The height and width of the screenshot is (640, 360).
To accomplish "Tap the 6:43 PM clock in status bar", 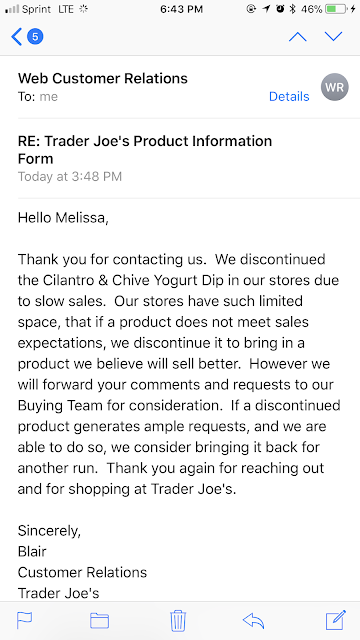I will [x=181, y=9].
